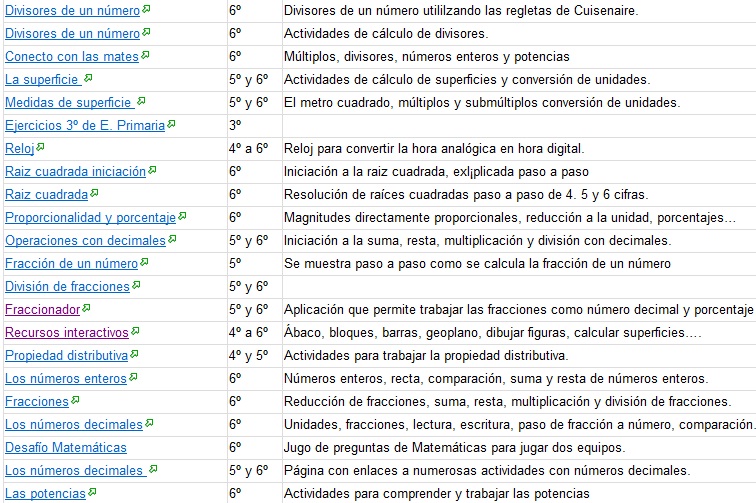
Task: Click grade '5º y 6º' in División de fracciones row
Action: click(x=249, y=286)
